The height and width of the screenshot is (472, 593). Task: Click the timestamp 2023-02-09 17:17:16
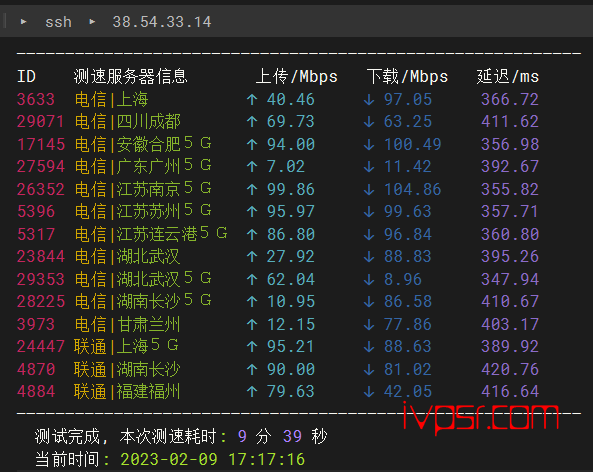click(213, 460)
